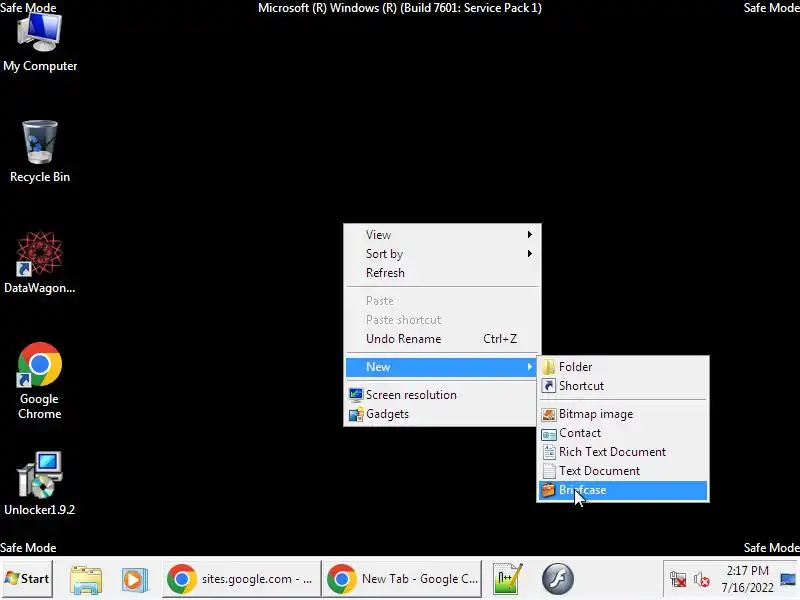Switch to New Tab Chrome window
Image resolution: width=800 pixels, height=600 pixels.
click(402, 579)
